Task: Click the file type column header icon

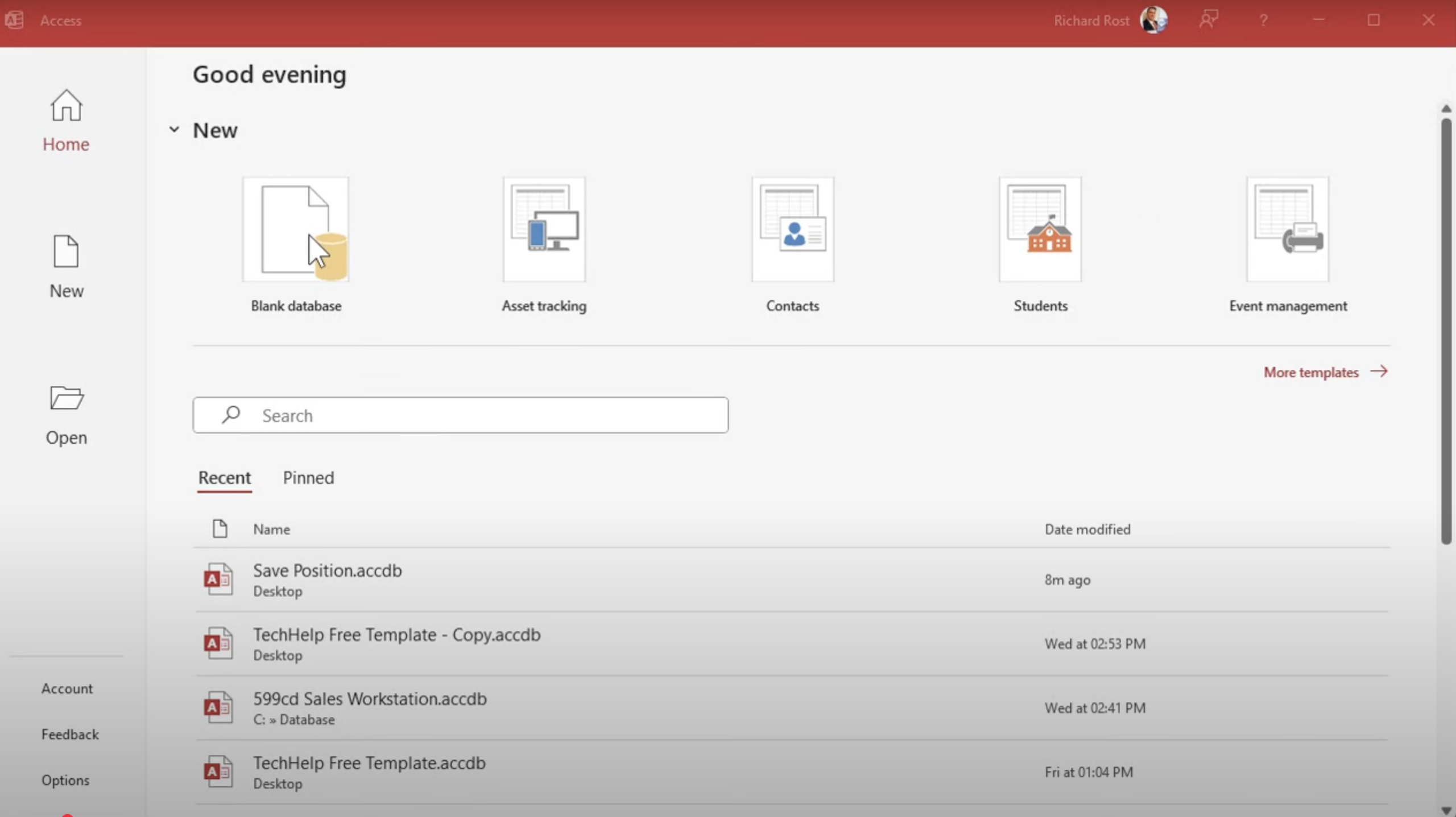Action: pyautogui.click(x=220, y=529)
